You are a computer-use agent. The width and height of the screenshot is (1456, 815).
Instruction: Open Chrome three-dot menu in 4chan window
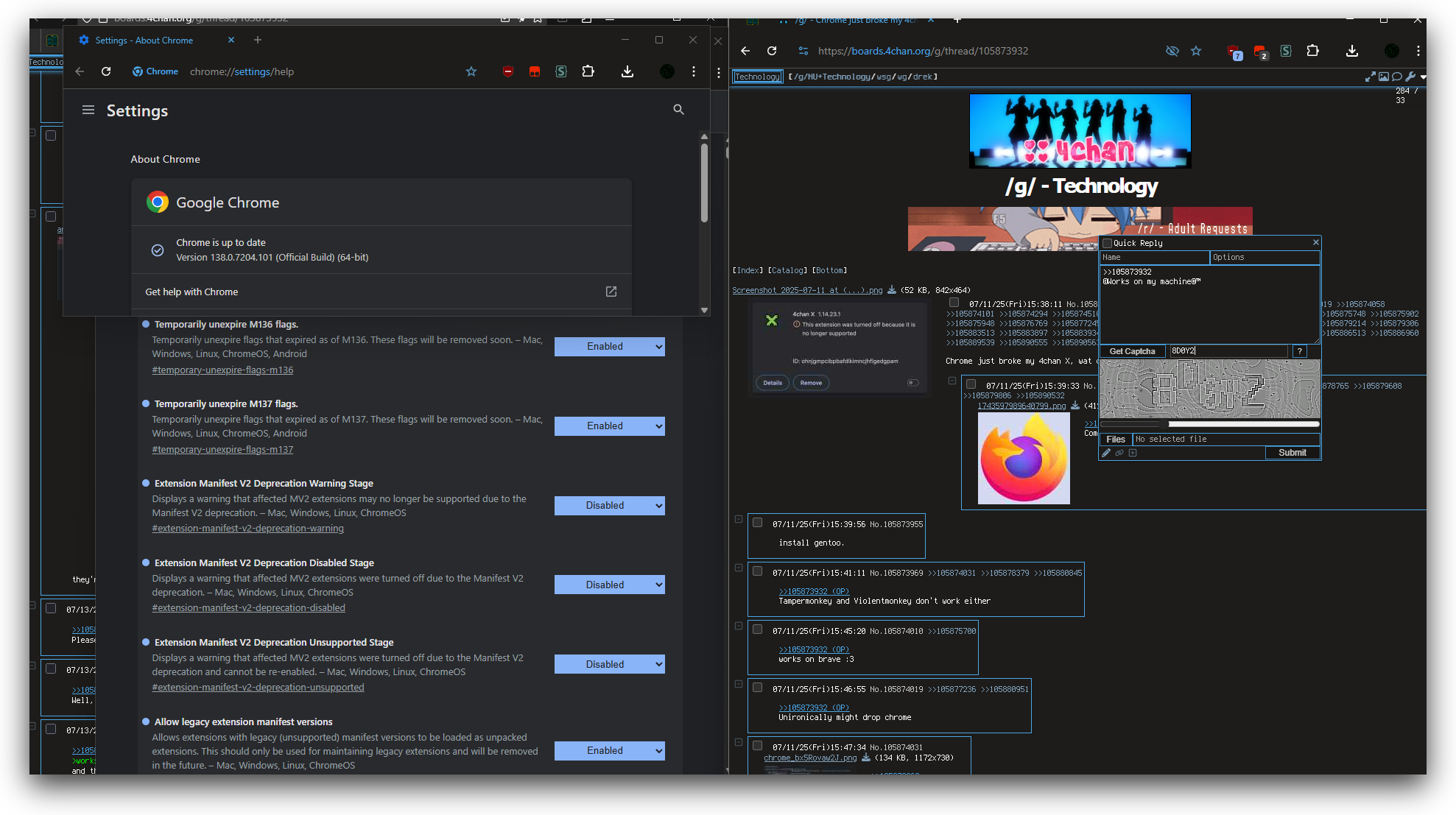[x=1418, y=51]
